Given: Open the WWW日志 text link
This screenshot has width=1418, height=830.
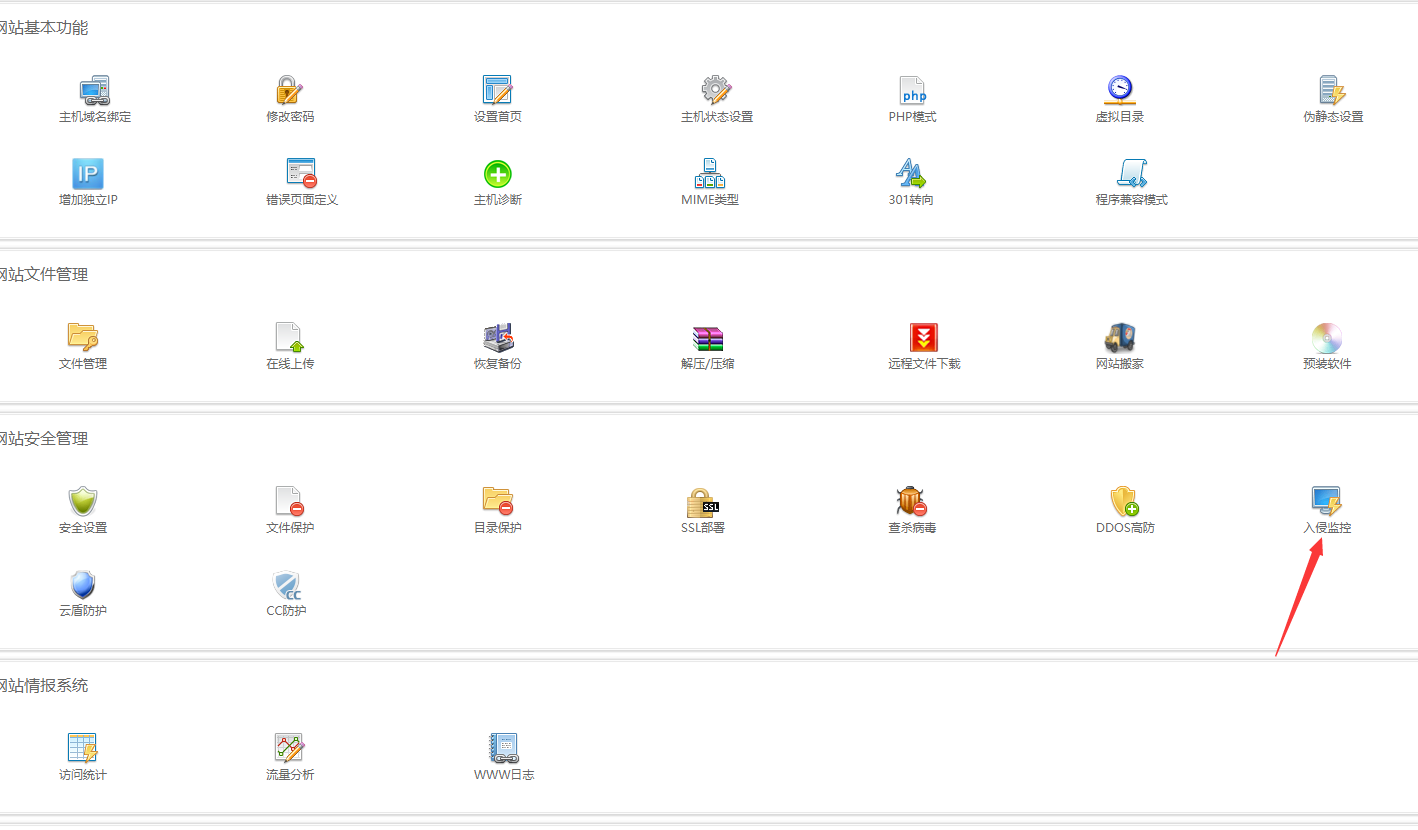Looking at the screenshot, I should click(504, 775).
